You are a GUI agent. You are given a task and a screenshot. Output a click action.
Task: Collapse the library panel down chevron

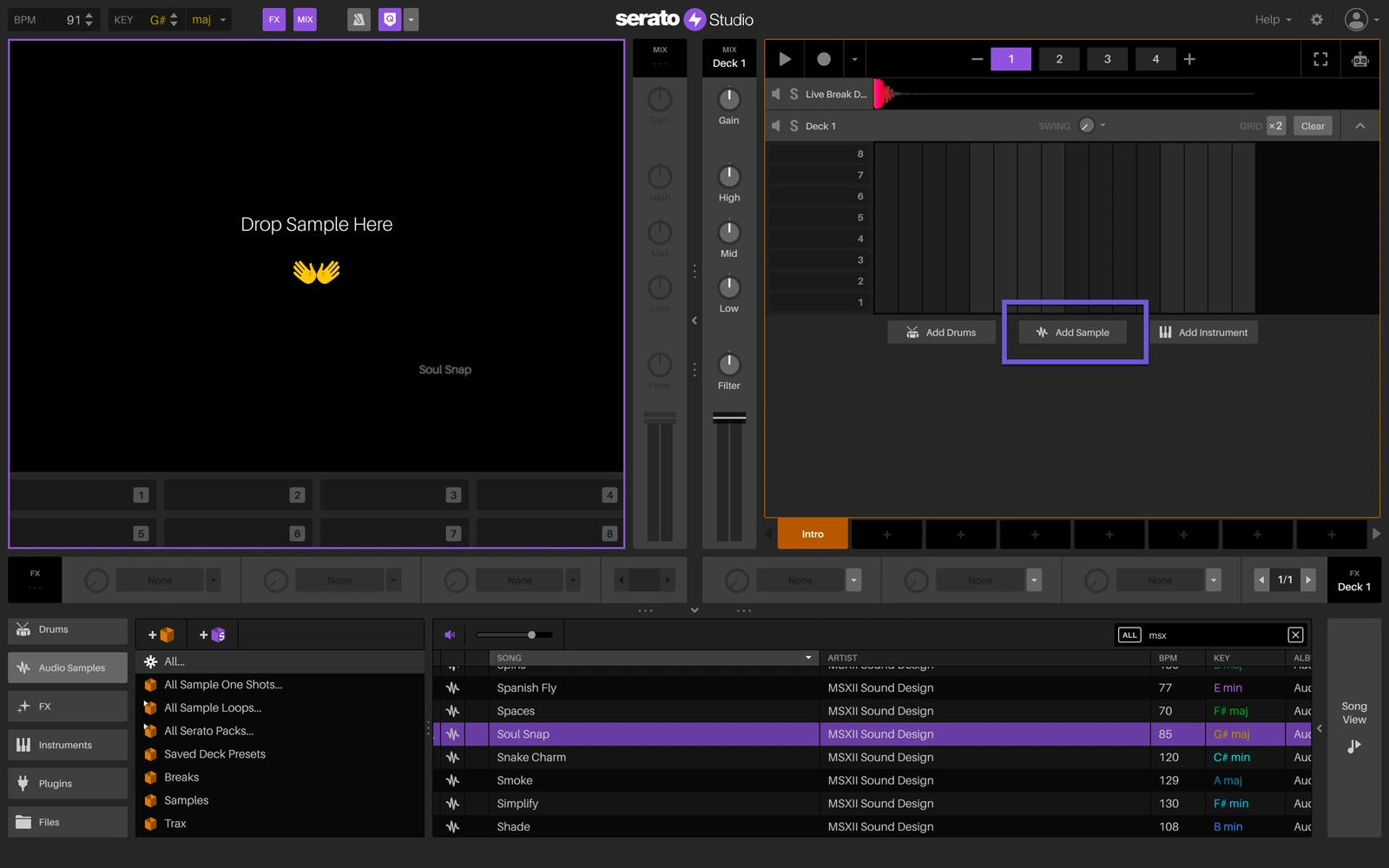[x=694, y=610]
